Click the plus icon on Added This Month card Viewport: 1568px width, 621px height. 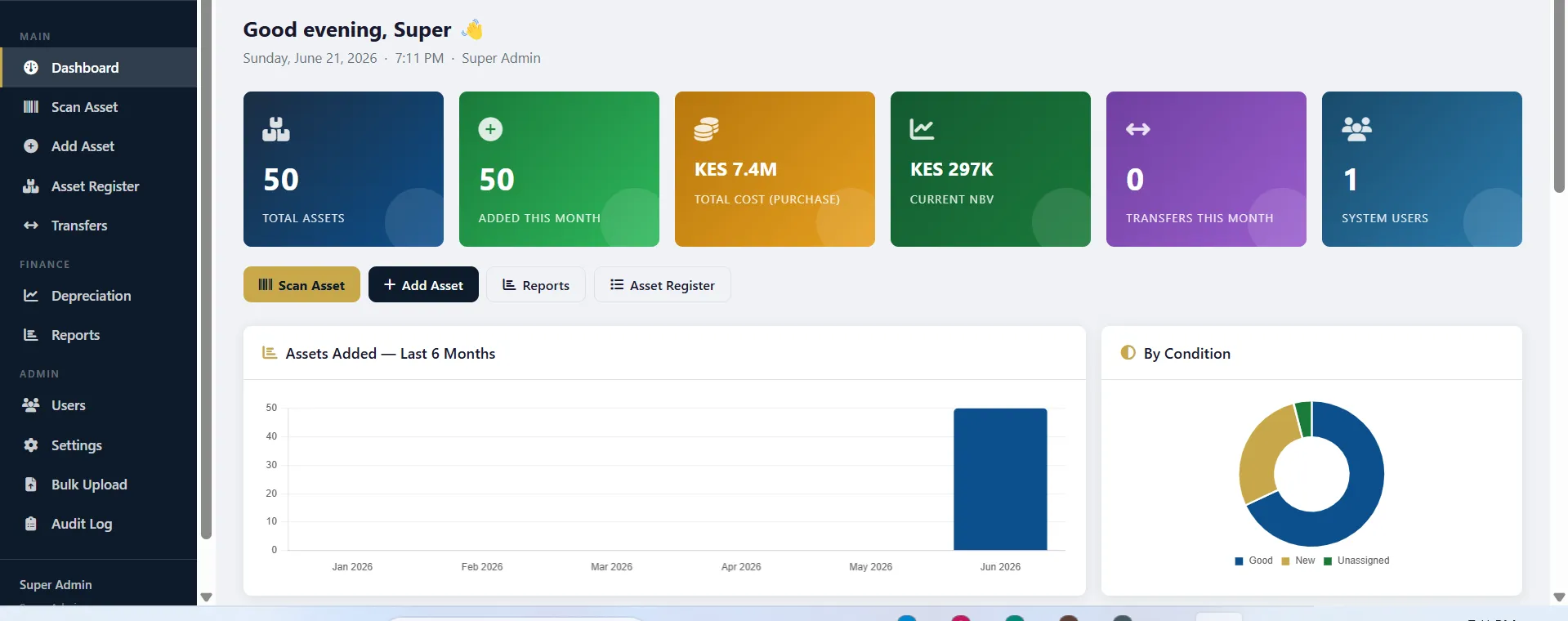pos(490,129)
